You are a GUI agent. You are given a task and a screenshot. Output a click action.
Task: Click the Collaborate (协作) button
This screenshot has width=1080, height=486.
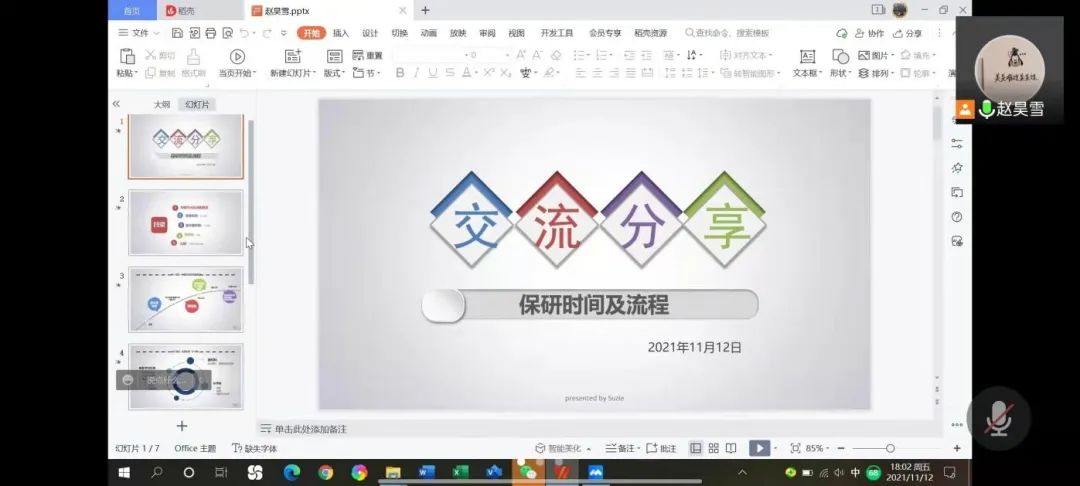869,33
